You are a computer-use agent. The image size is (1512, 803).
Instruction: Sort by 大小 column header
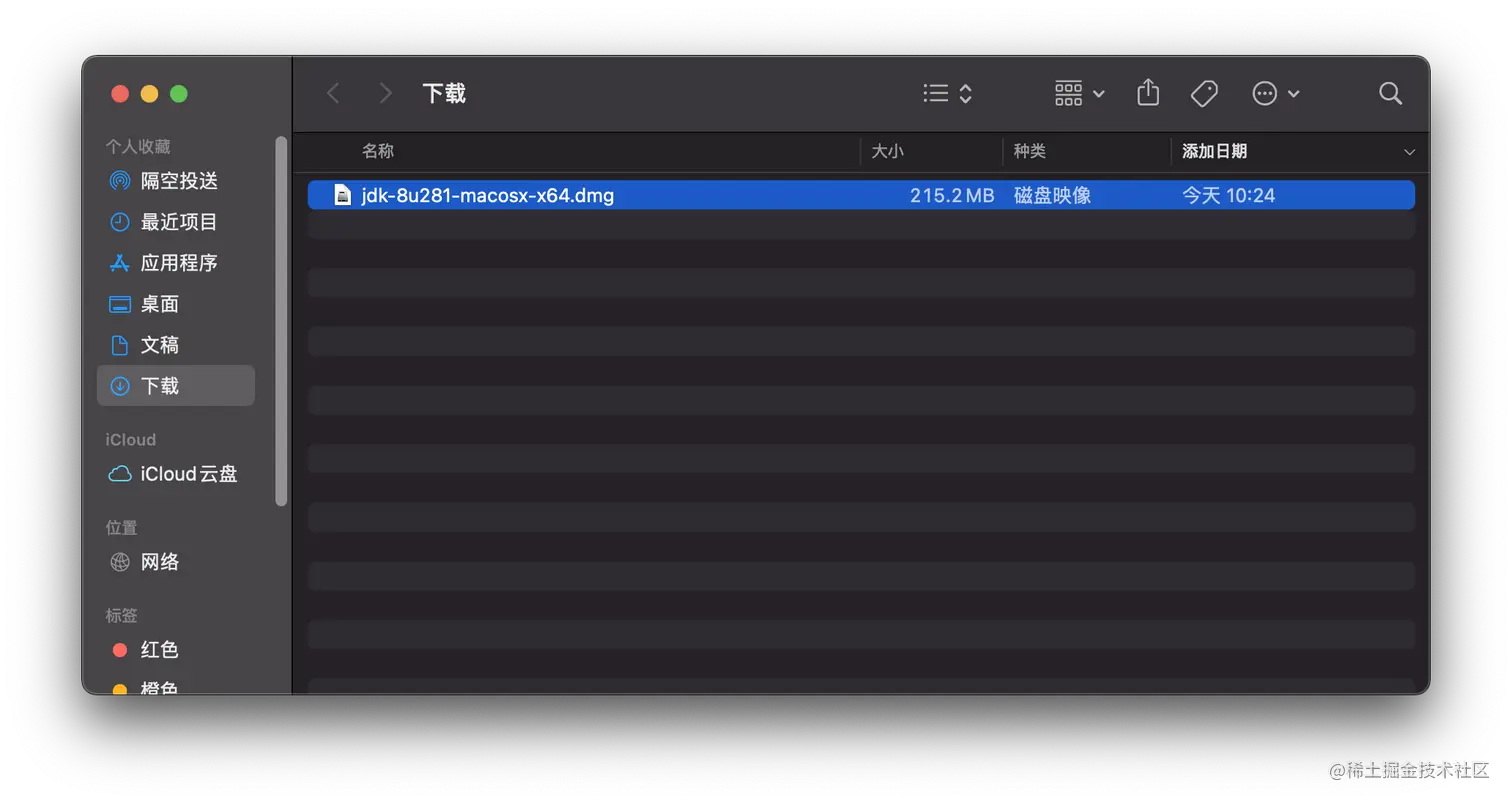coord(888,152)
